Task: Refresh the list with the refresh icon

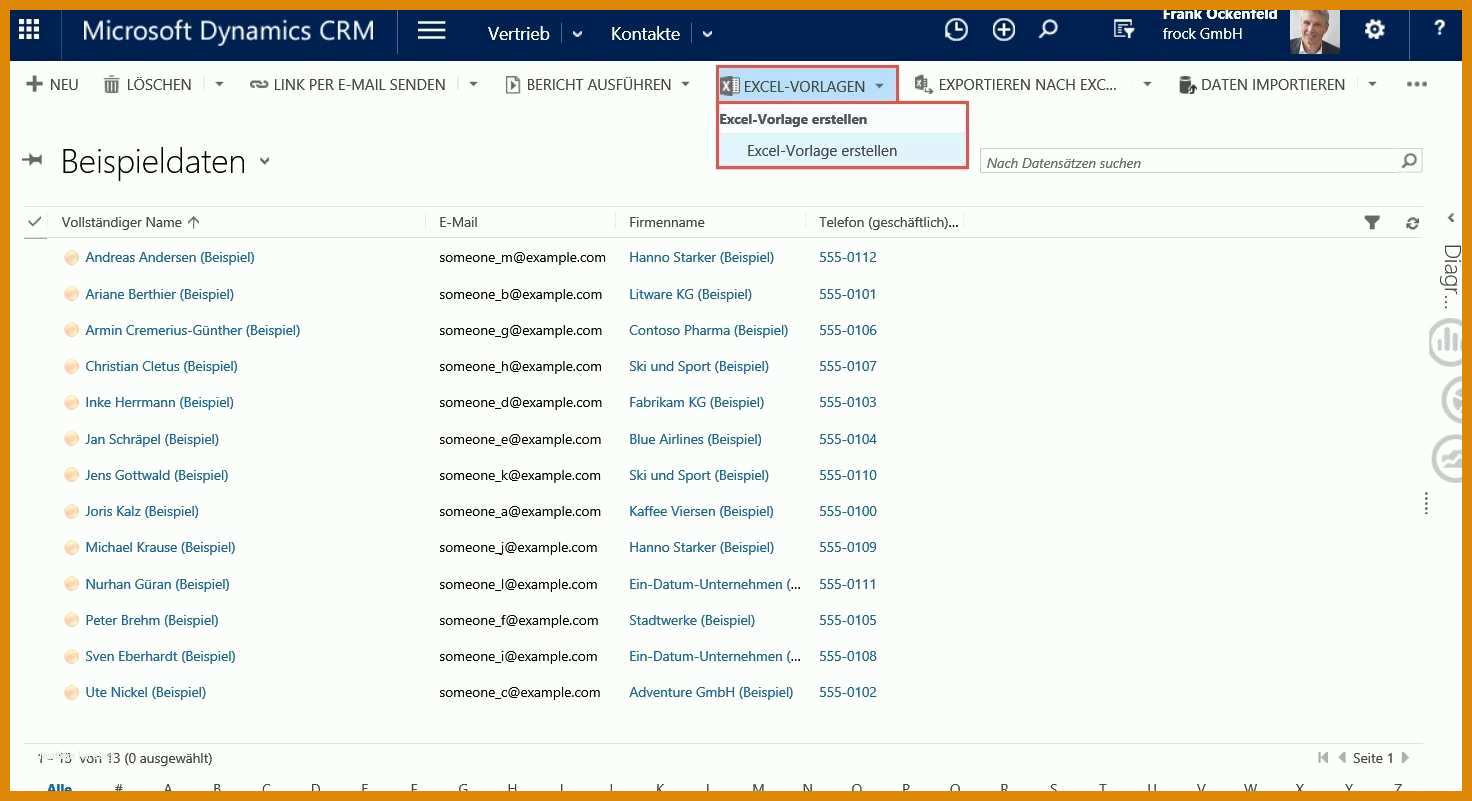Action: pos(1412,223)
